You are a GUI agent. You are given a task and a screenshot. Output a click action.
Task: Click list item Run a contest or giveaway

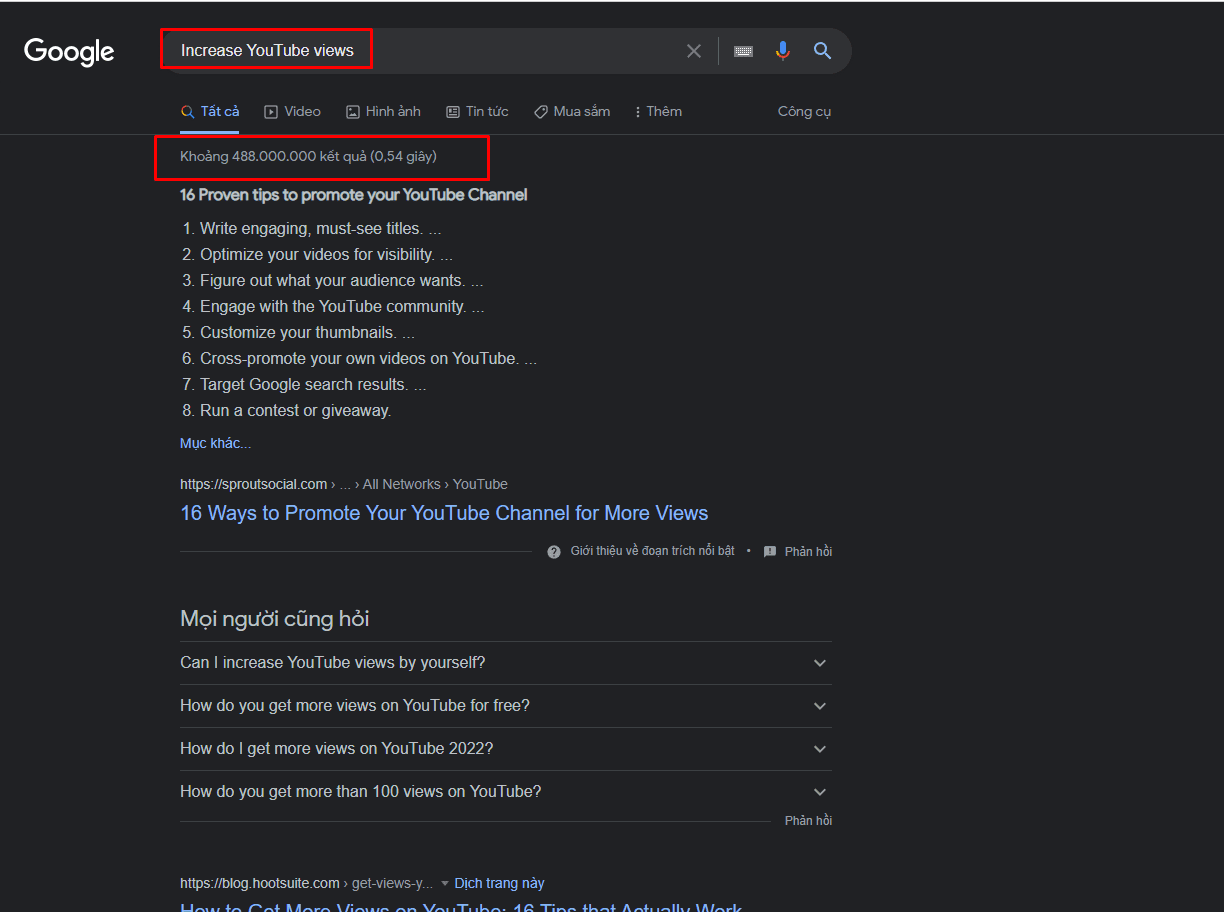pos(295,411)
